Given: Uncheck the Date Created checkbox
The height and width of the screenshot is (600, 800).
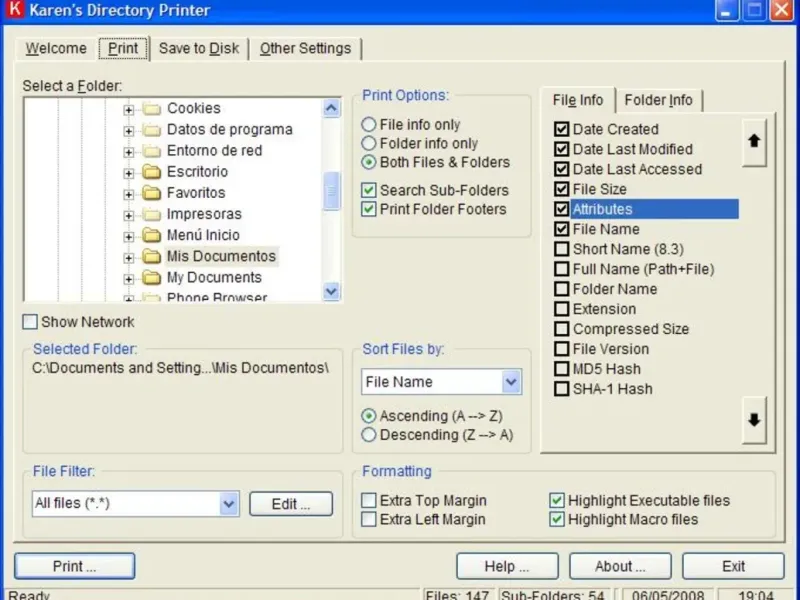Looking at the screenshot, I should 561,129.
